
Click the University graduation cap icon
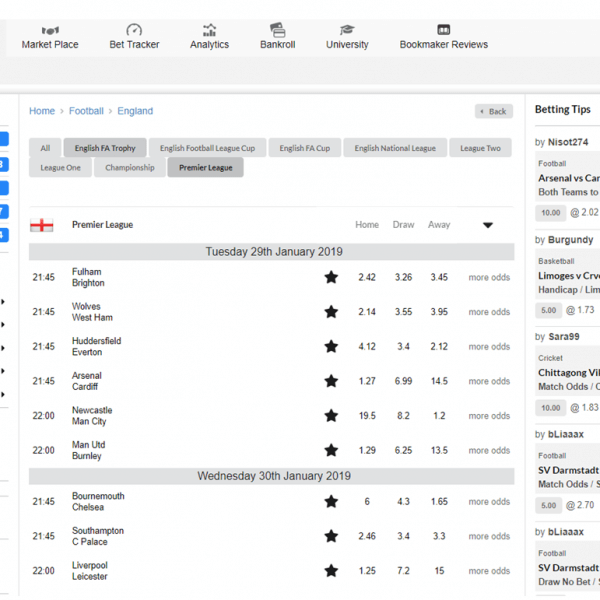(347, 30)
